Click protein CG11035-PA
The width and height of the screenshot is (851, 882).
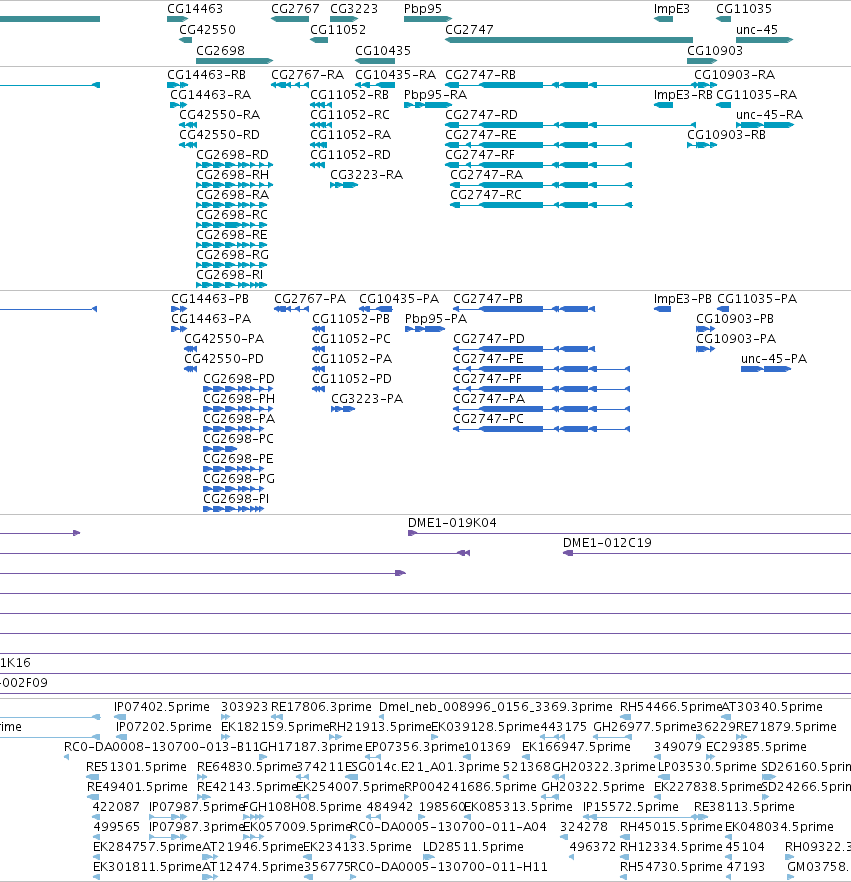(x=757, y=299)
